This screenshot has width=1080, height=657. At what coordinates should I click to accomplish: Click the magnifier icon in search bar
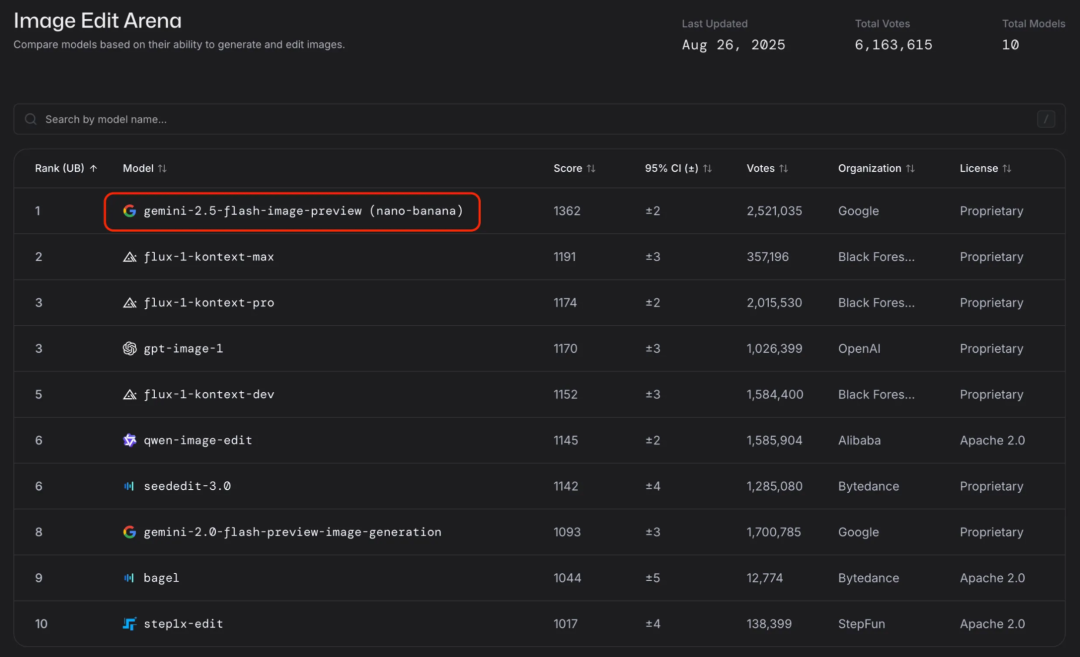32,120
